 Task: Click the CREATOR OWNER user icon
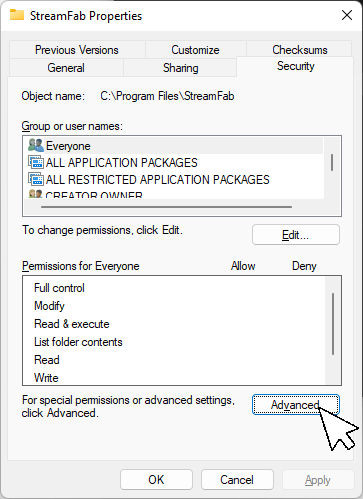36,194
